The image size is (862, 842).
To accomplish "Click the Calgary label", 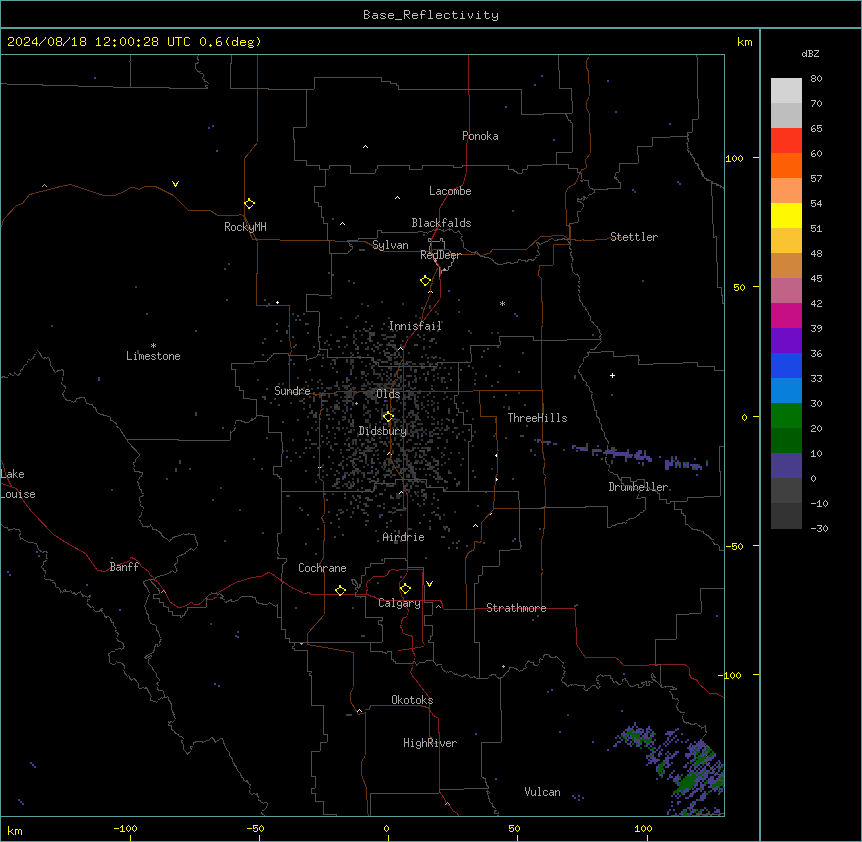I will (399, 603).
